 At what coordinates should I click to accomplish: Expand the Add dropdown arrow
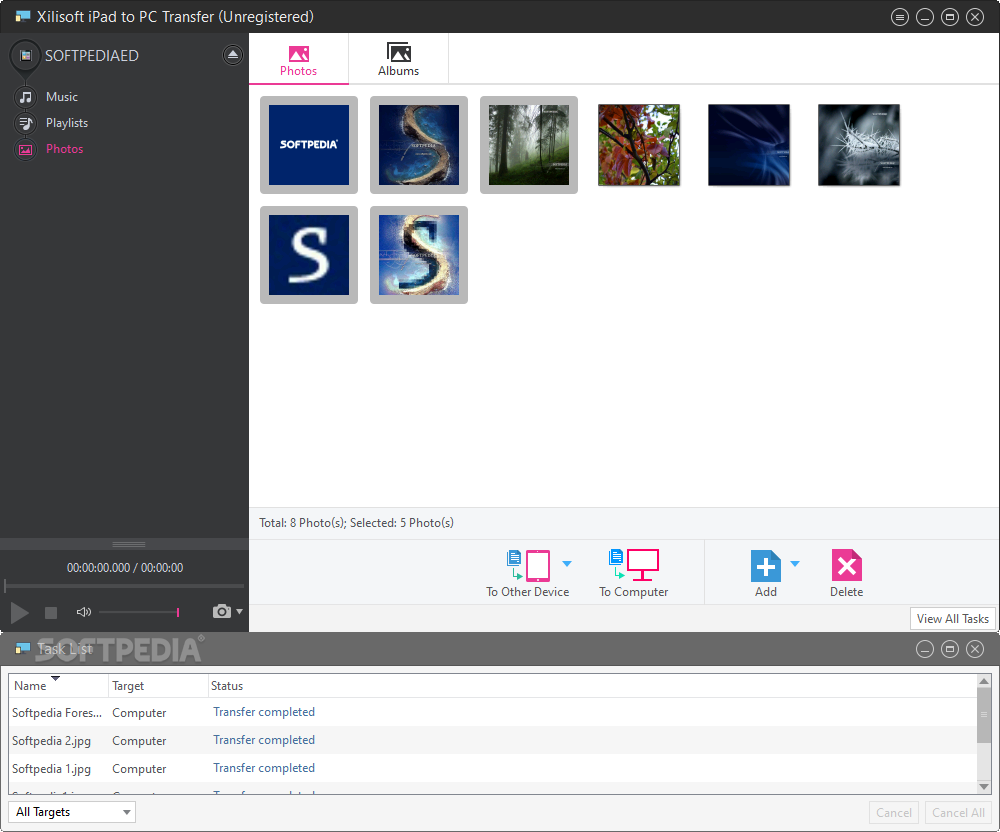pyautogui.click(x=795, y=564)
